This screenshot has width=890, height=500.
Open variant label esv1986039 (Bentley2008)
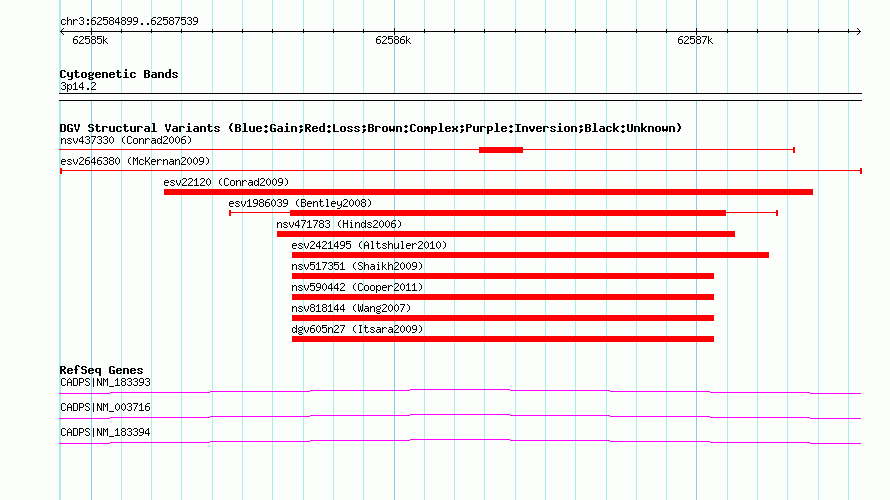(300, 203)
